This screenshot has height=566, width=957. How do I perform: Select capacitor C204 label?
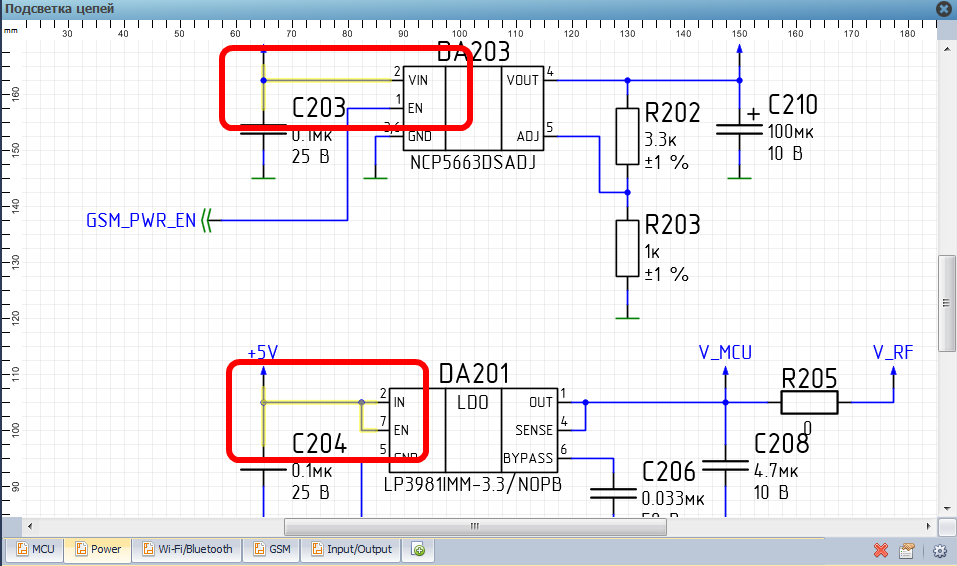pyautogui.click(x=319, y=444)
